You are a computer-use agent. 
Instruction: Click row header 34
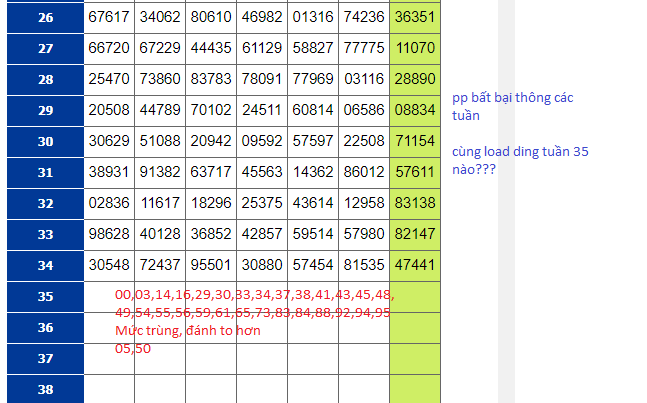[45, 265]
